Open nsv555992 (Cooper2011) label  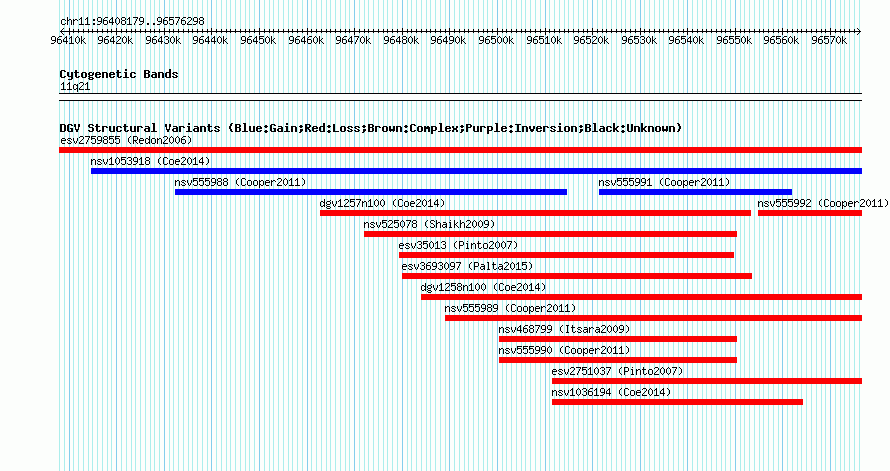click(823, 203)
